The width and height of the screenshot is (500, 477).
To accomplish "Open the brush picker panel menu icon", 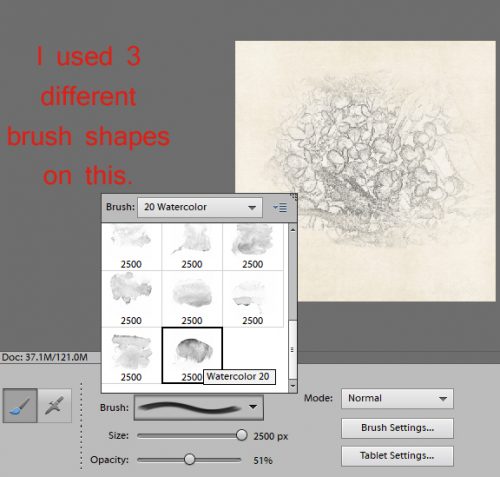I will click(280, 208).
